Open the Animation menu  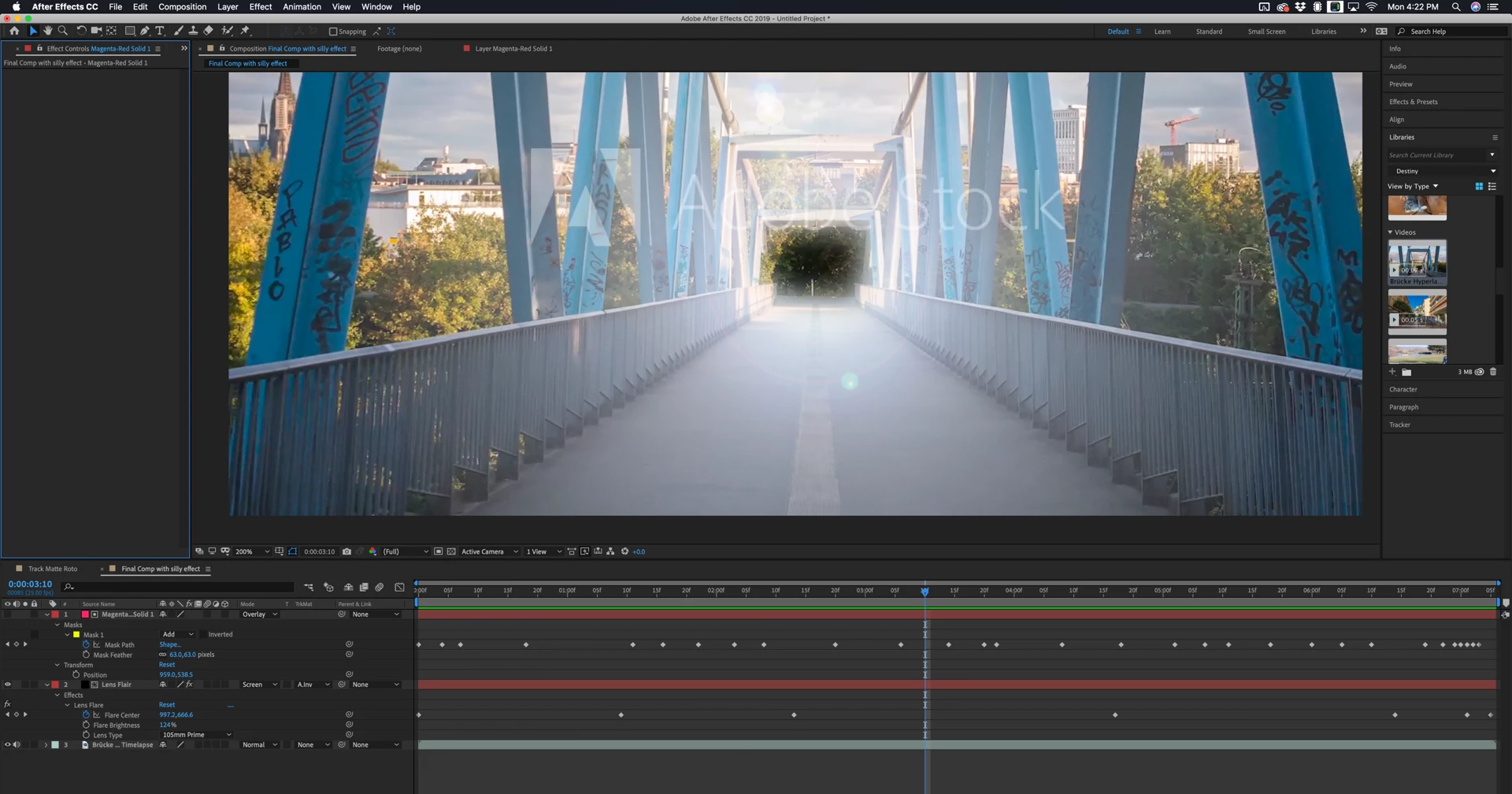302,7
